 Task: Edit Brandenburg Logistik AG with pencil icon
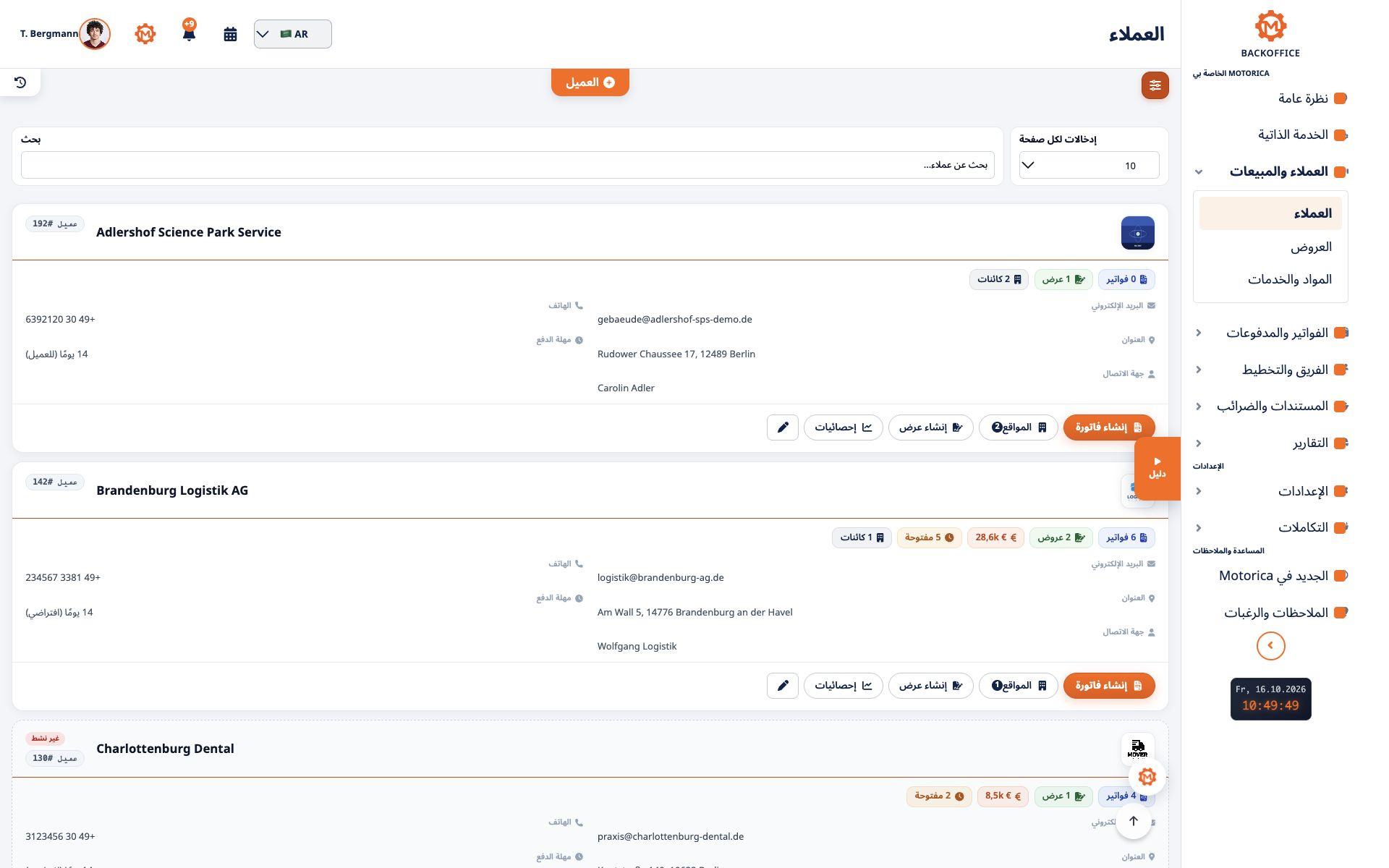[782, 686]
